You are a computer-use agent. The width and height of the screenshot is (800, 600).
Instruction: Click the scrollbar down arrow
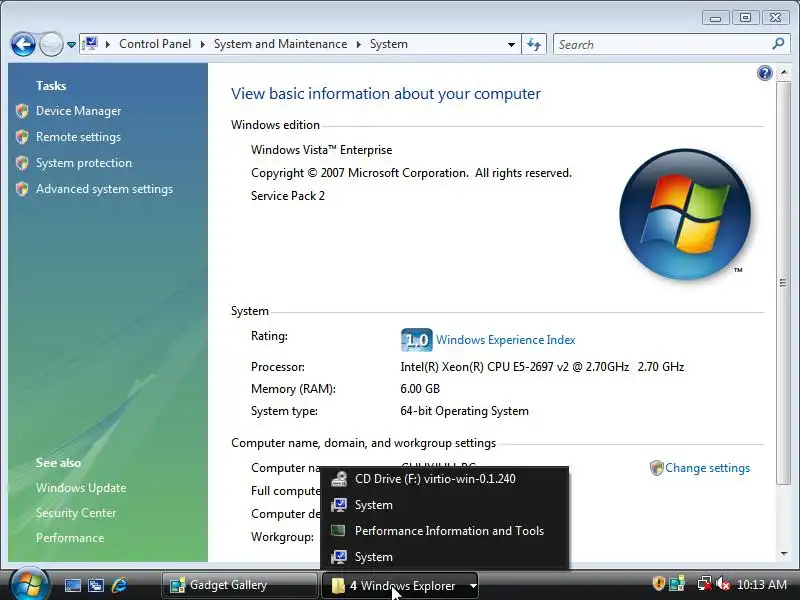[783, 554]
